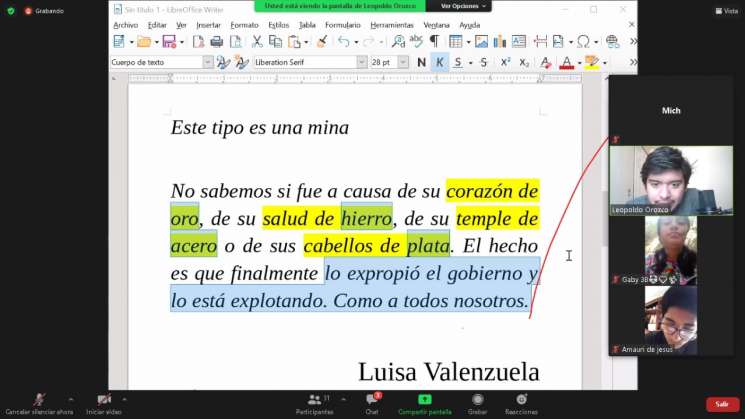The width and height of the screenshot is (745, 419).
Task: Click the Print icon in Writer toolbar
Action: click(217, 42)
